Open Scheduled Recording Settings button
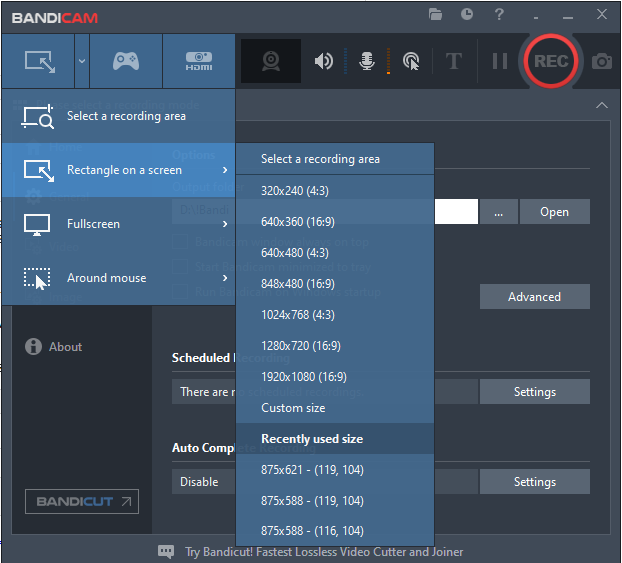The width and height of the screenshot is (622, 563). click(x=534, y=392)
